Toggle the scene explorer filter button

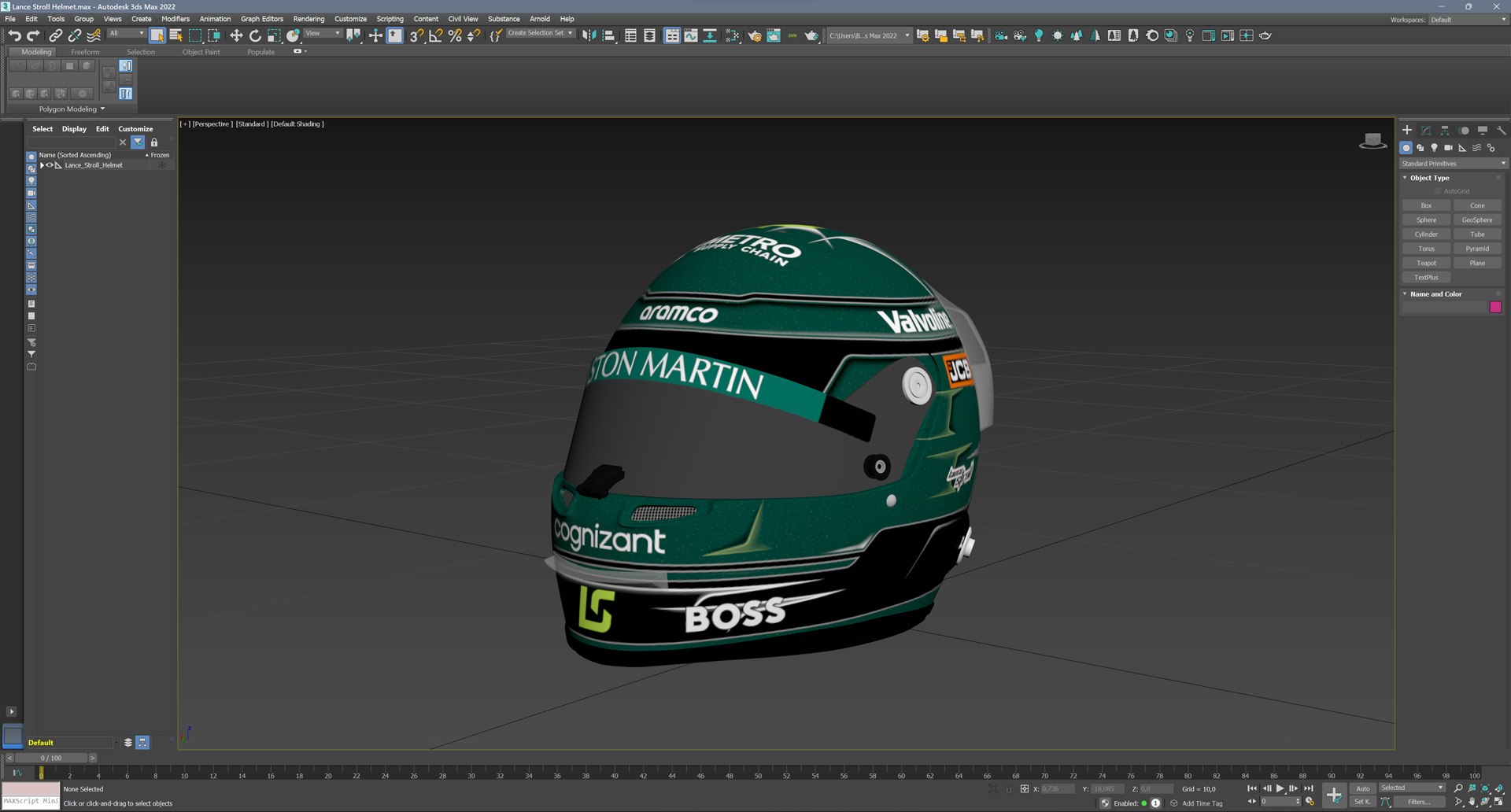point(138,142)
